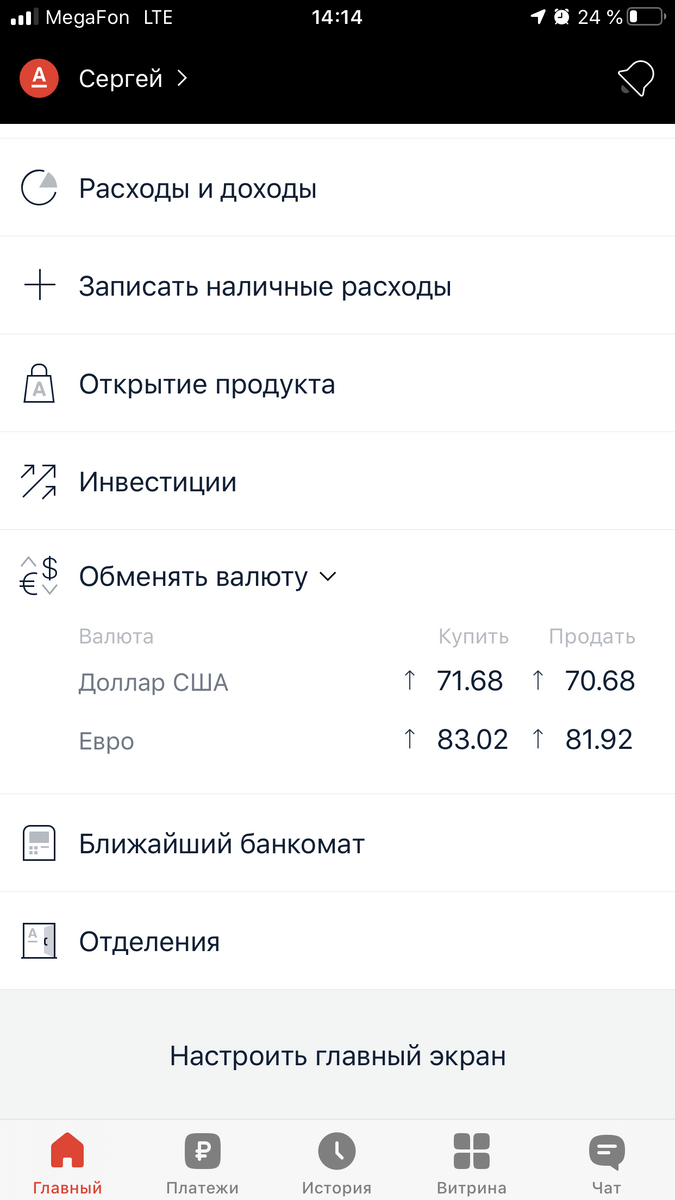The height and width of the screenshot is (1200, 675).
Task: Tap the Отделения branch icon
Action: 38,940
